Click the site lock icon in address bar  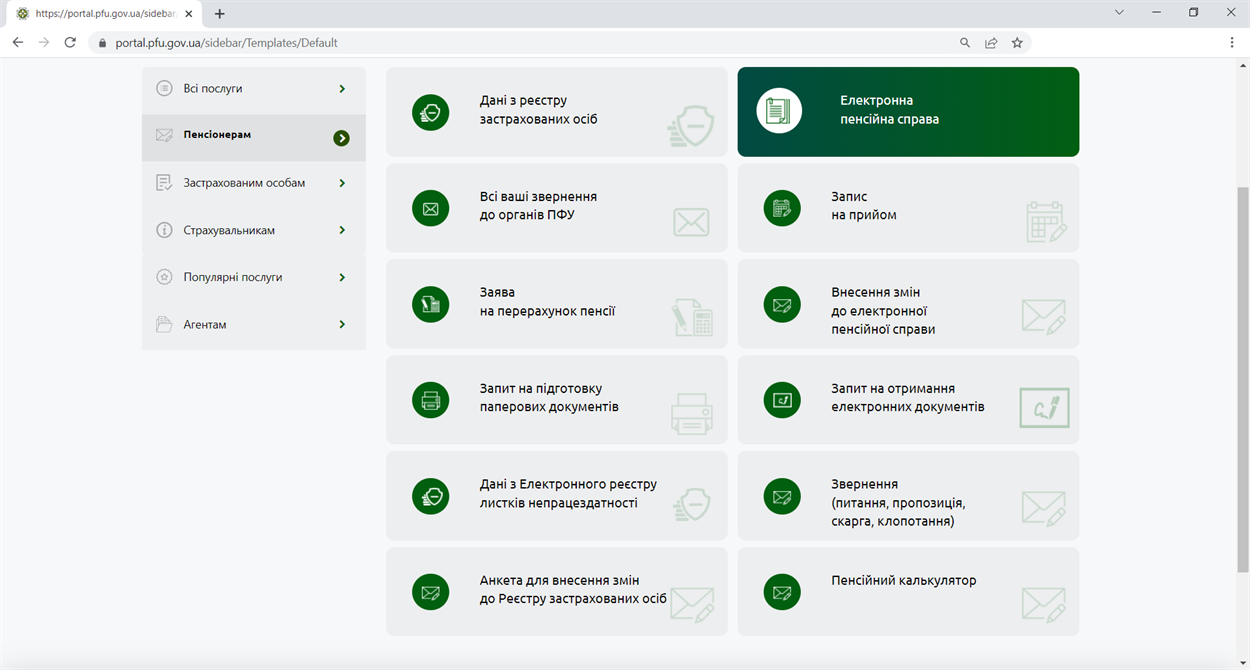[101, 43]
